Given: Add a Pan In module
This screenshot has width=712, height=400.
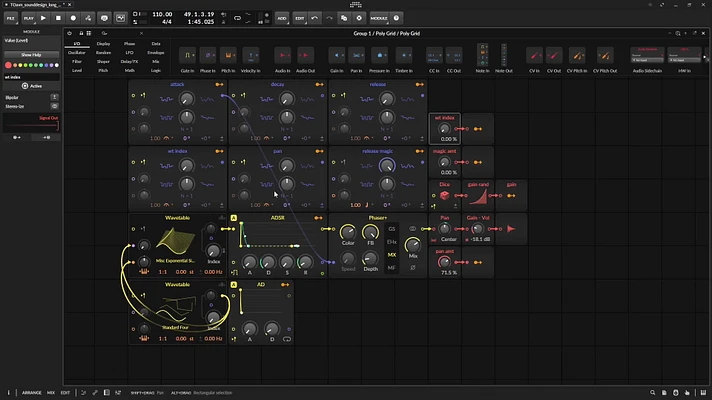Looking at the screenshot, I should pyautogui.click(x=356, y=56).
